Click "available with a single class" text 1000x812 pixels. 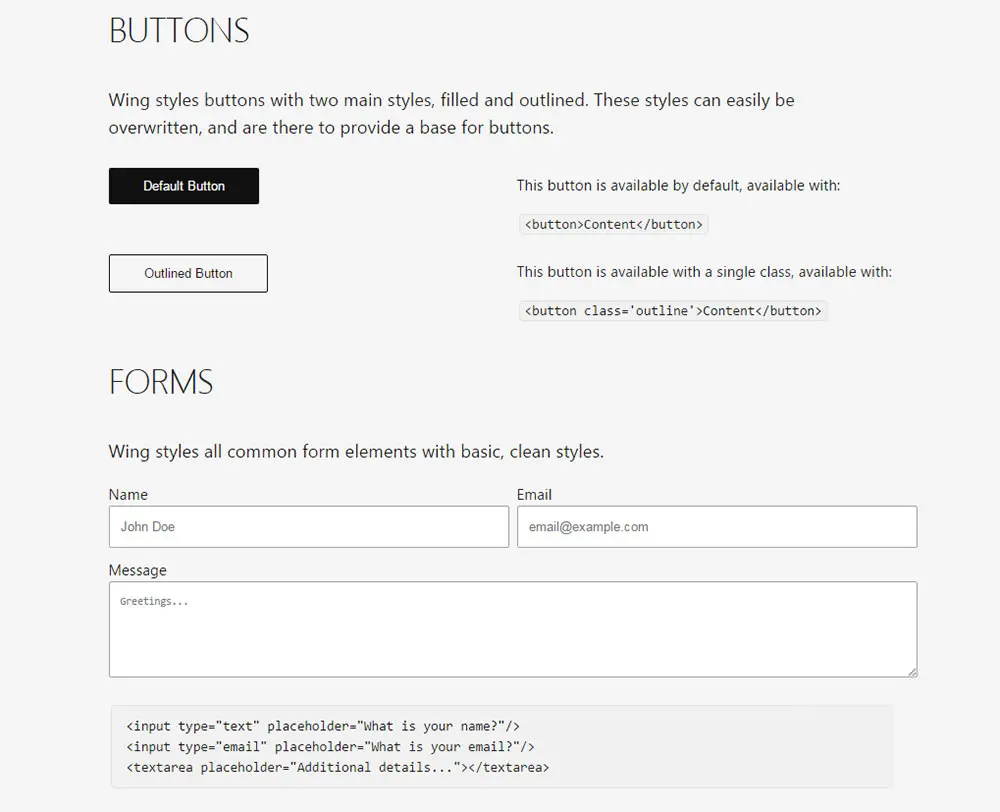coord(702,272)
